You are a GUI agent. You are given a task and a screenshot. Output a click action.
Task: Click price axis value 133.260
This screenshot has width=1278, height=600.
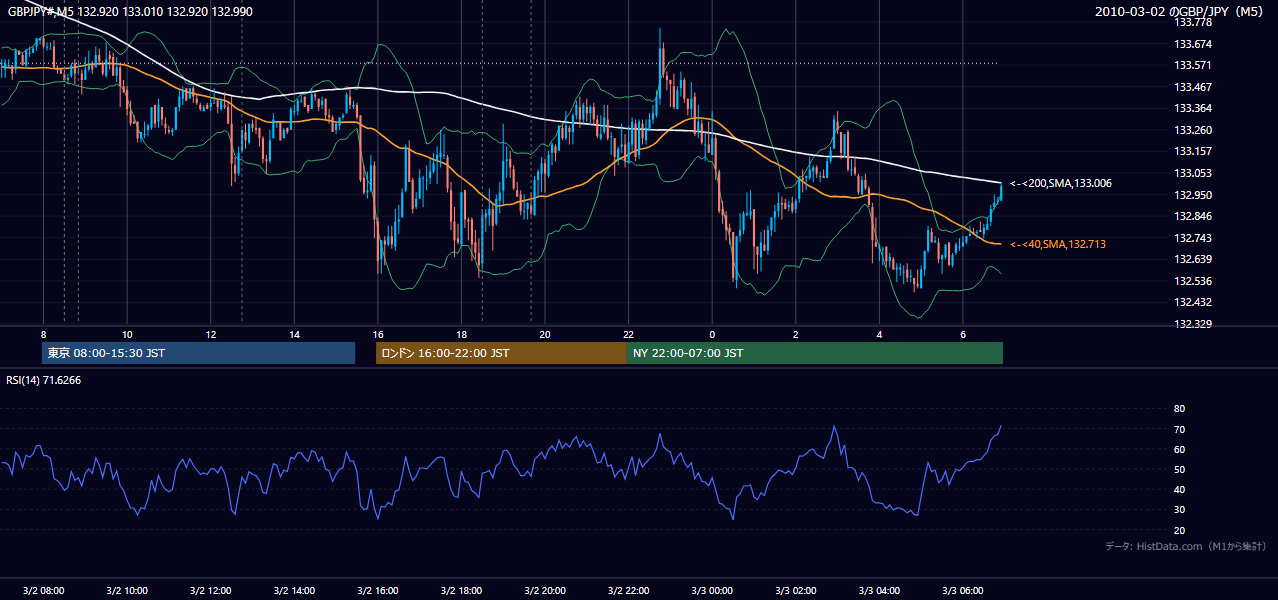pyautogui.click(x=1191, y=130)
